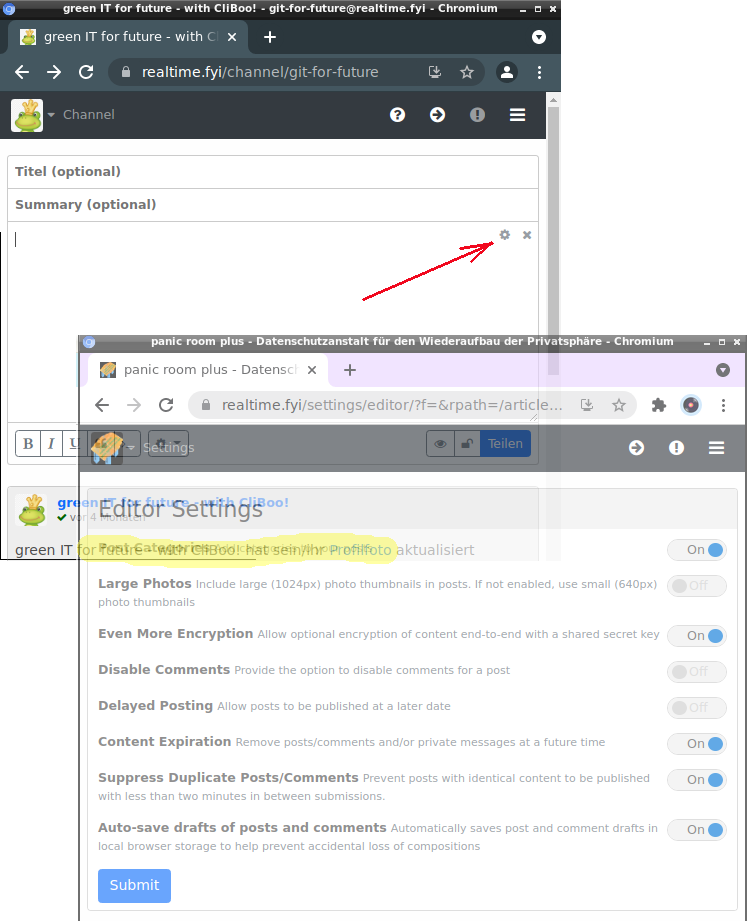Click the editor settings gear icon
This screenshot has width=753, height=921.
(505, 235)
